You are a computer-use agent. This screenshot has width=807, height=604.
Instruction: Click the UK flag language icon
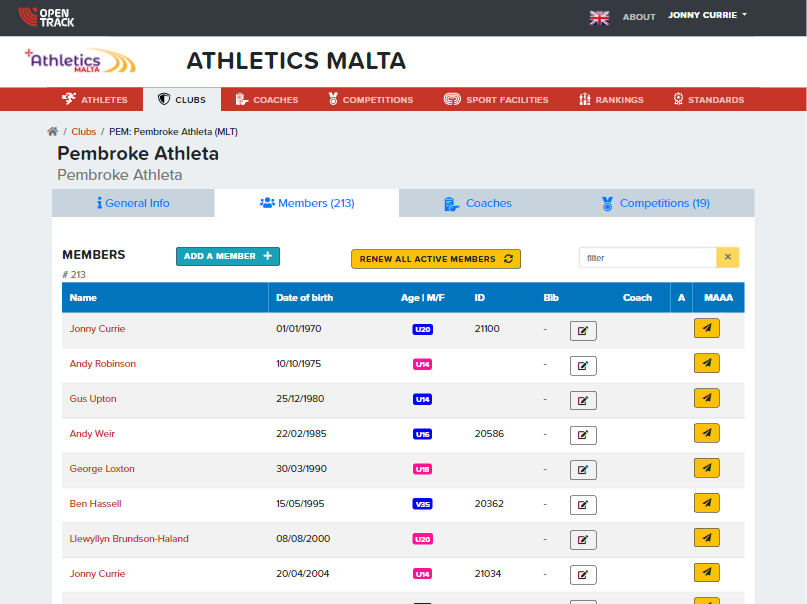(599, 18)
